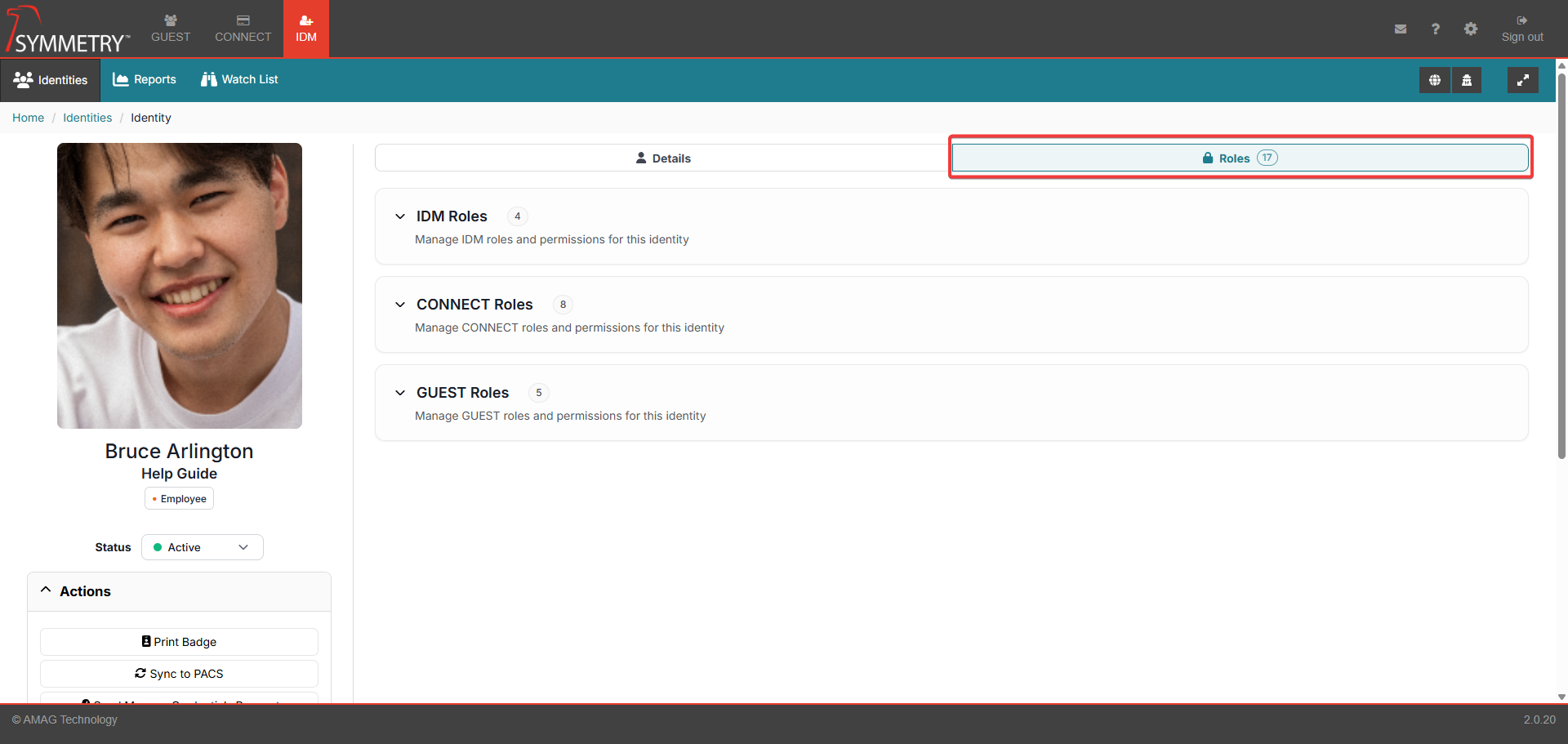
Task: Expand the IDM Roles section
Action: 400,216
